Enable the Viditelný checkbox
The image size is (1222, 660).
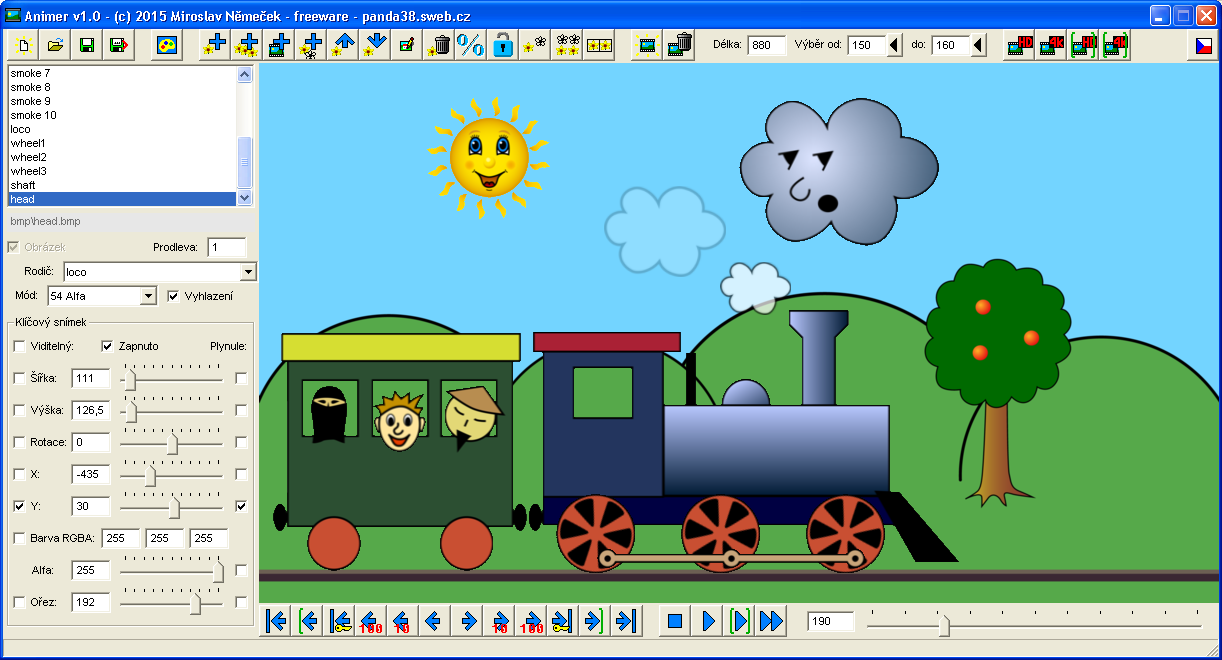point(20,346)
